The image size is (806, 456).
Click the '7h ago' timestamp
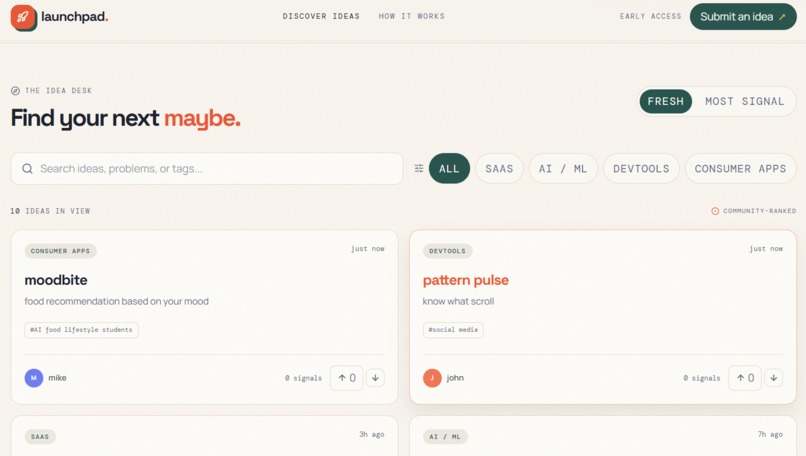pyautogui.click(x=770, y=434)
